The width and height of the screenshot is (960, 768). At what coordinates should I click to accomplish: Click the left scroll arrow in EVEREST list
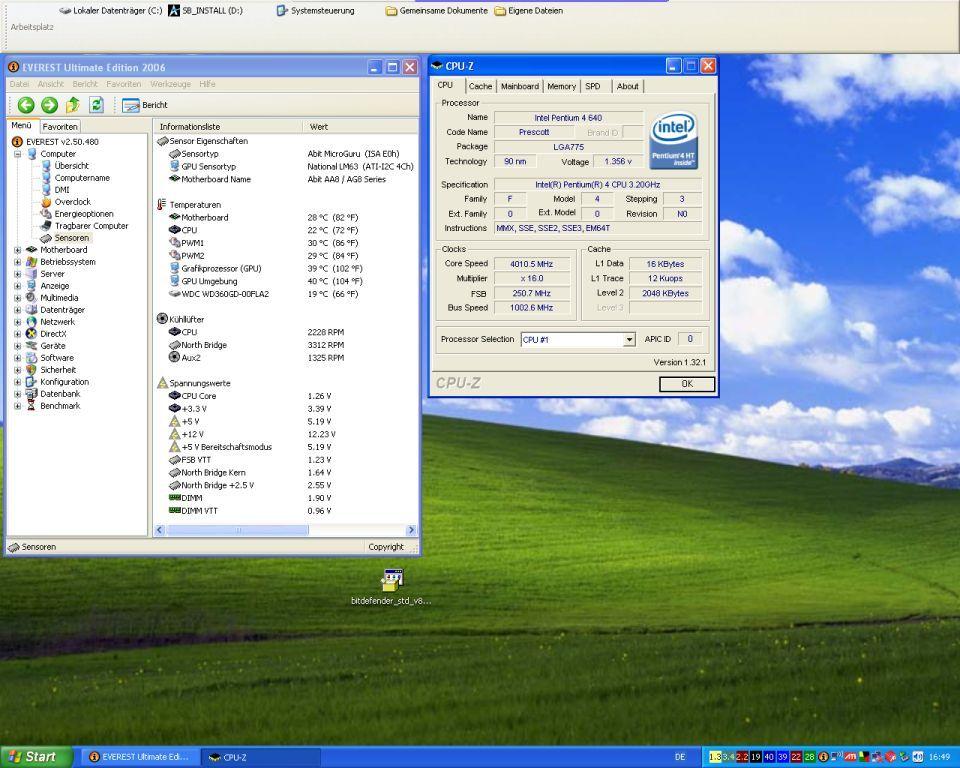(x=160, y=530)
